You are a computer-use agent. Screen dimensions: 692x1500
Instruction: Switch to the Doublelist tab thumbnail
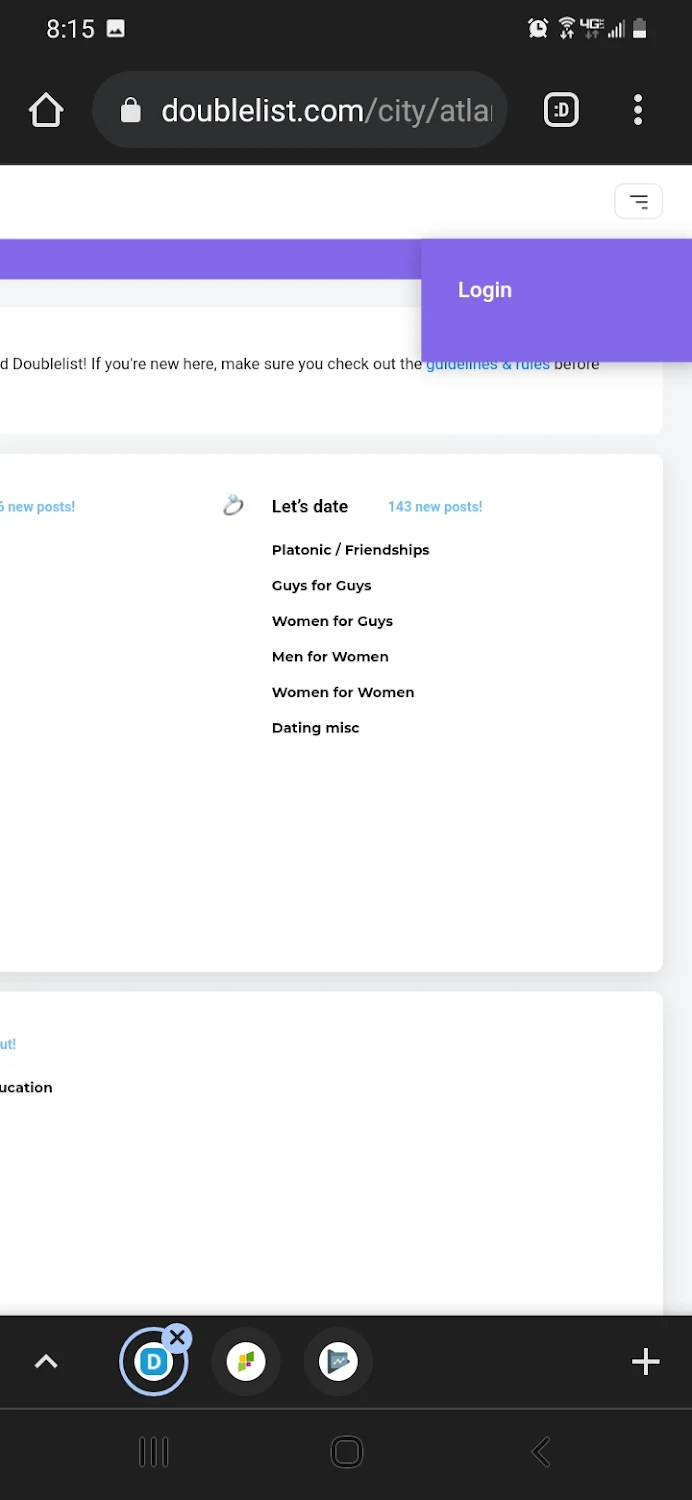click(x=153, y=1362)
